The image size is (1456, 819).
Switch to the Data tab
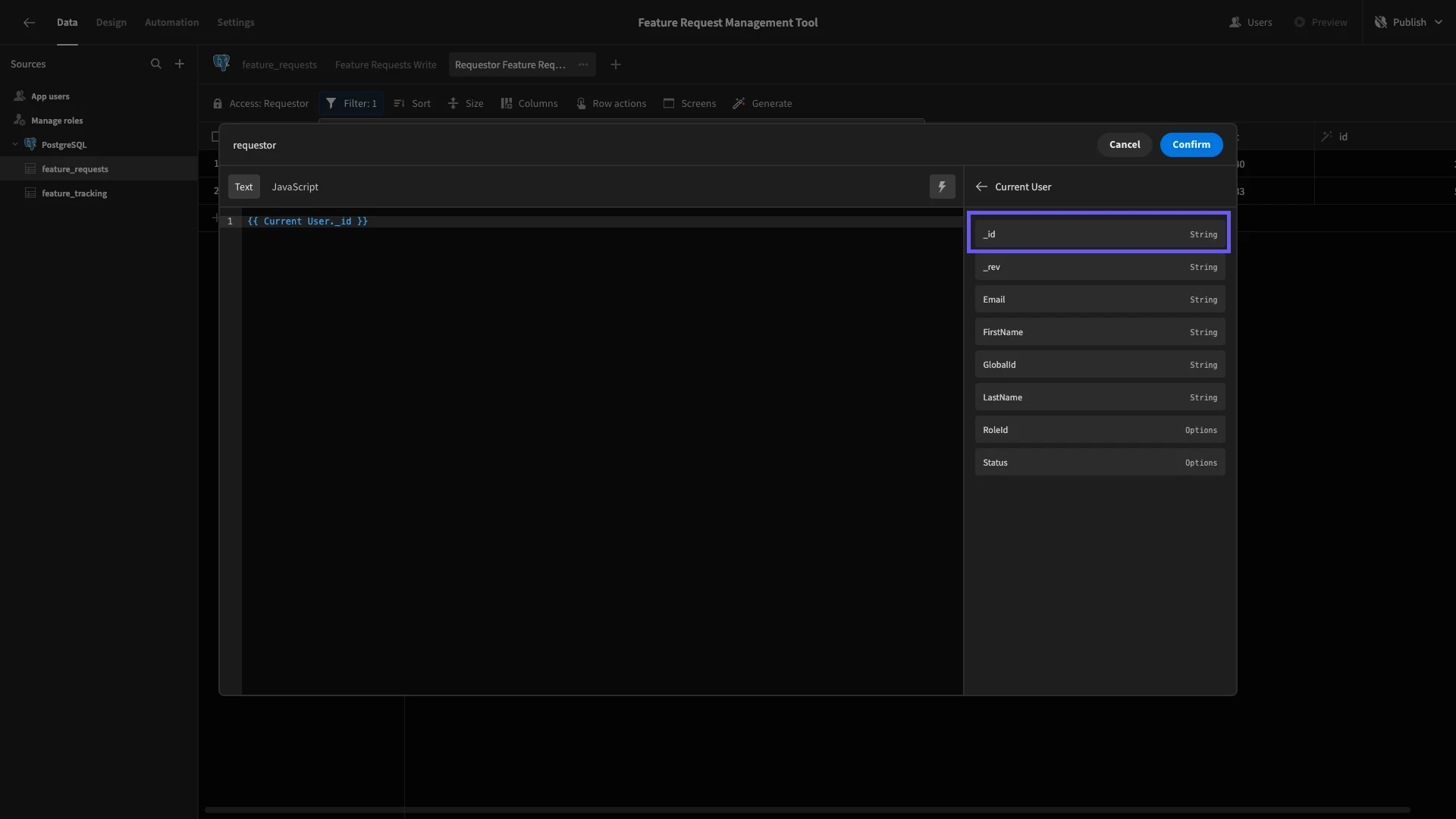[x=67, y=23]
